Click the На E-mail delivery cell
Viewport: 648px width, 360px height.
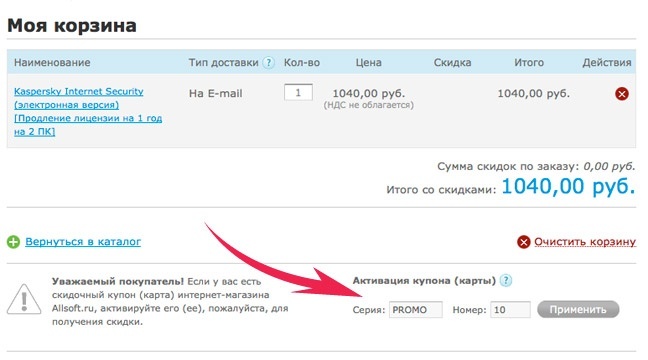(x=215, y=93)
